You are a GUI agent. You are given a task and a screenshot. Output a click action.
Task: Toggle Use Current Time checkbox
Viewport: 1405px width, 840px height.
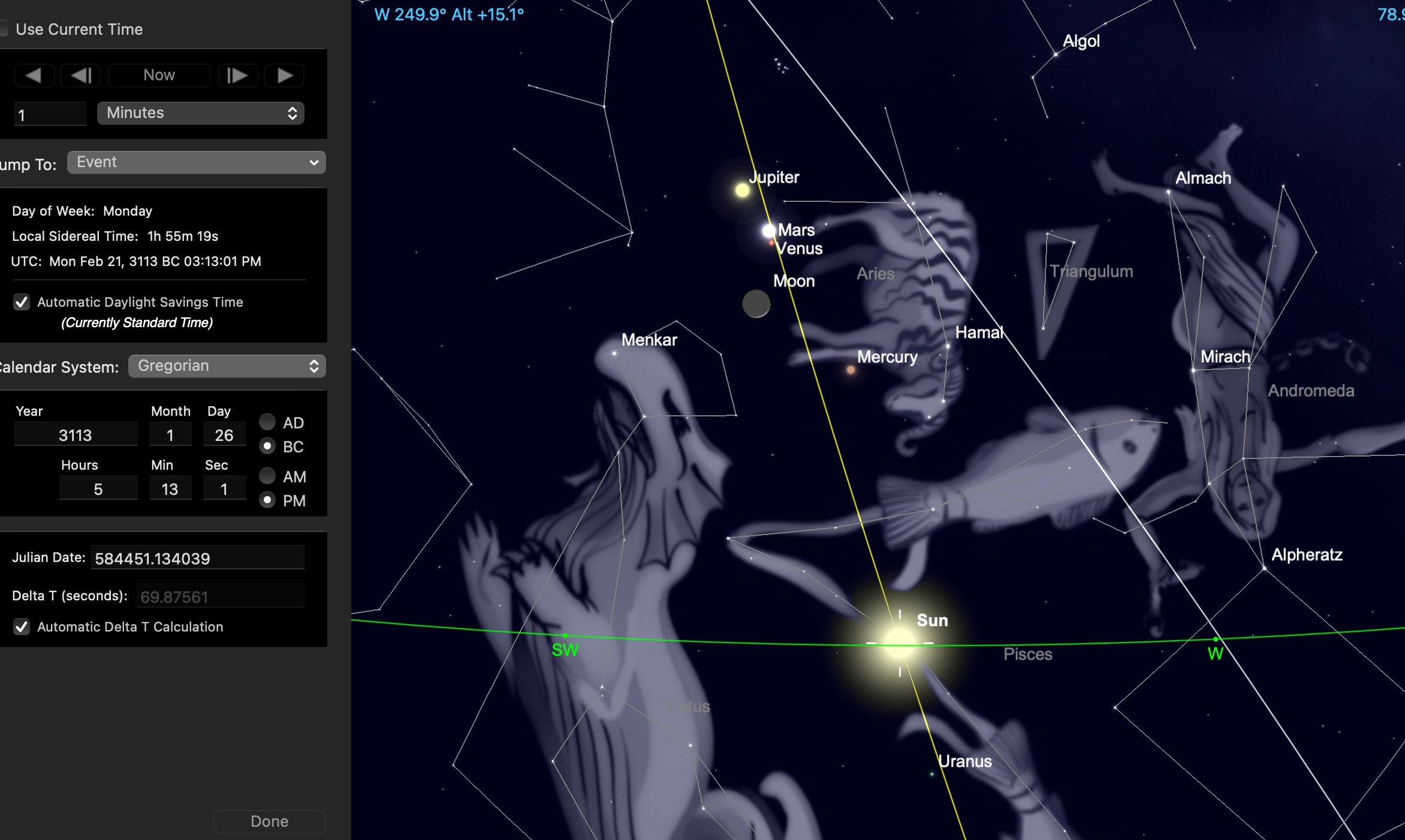[4, 29]
